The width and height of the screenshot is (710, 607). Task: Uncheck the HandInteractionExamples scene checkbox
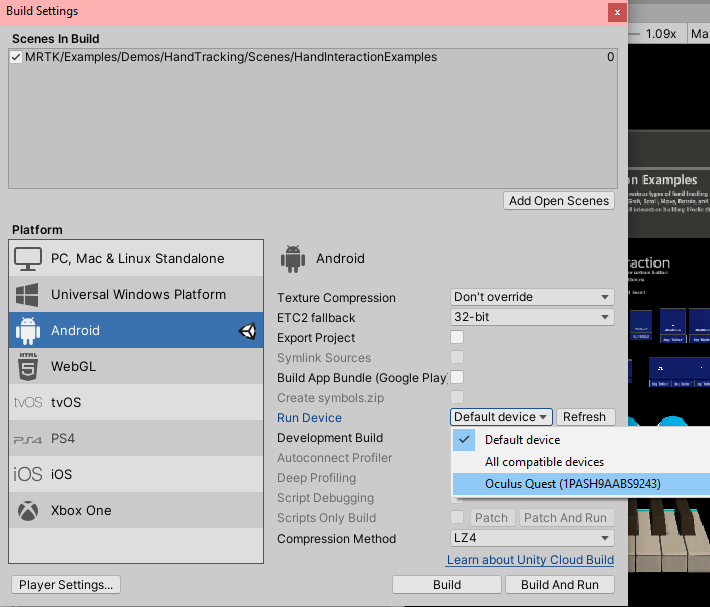tap(16, 58)
